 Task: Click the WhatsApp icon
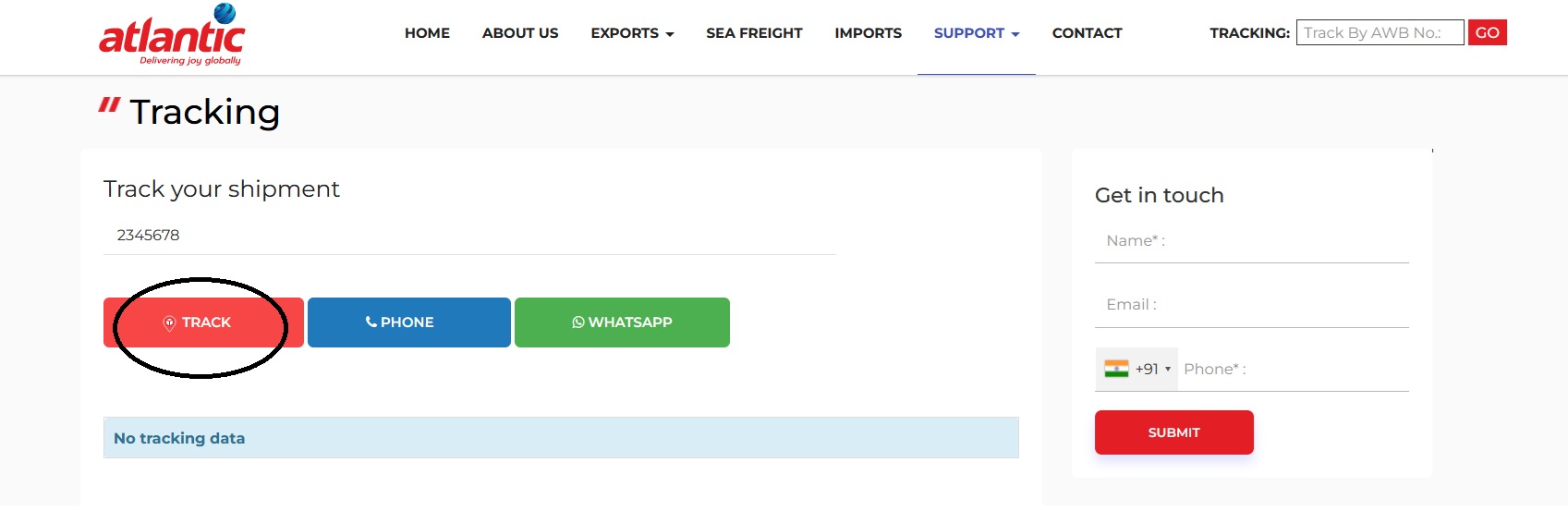(x=578, y=322)
